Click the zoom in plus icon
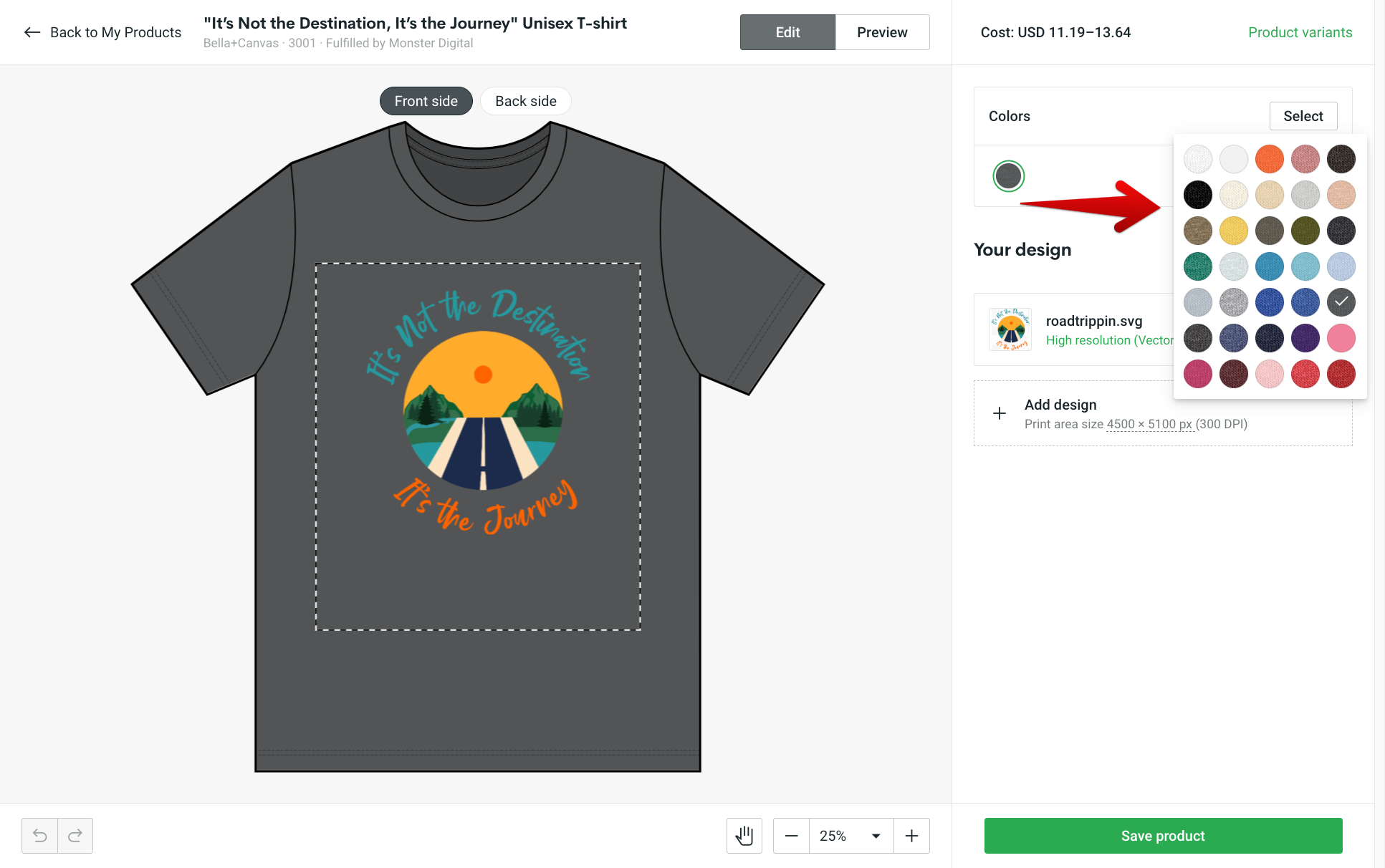Image resolution: width=1385 pixels, height=868 pixels. coord(911,835)
